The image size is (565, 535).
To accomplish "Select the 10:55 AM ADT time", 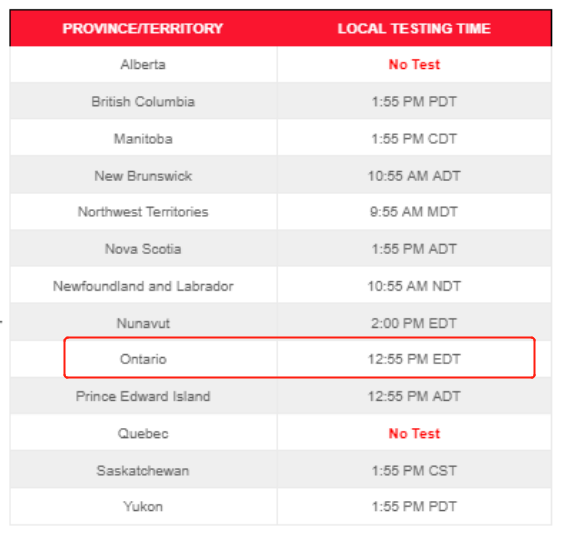I will (x=414, y=176).
